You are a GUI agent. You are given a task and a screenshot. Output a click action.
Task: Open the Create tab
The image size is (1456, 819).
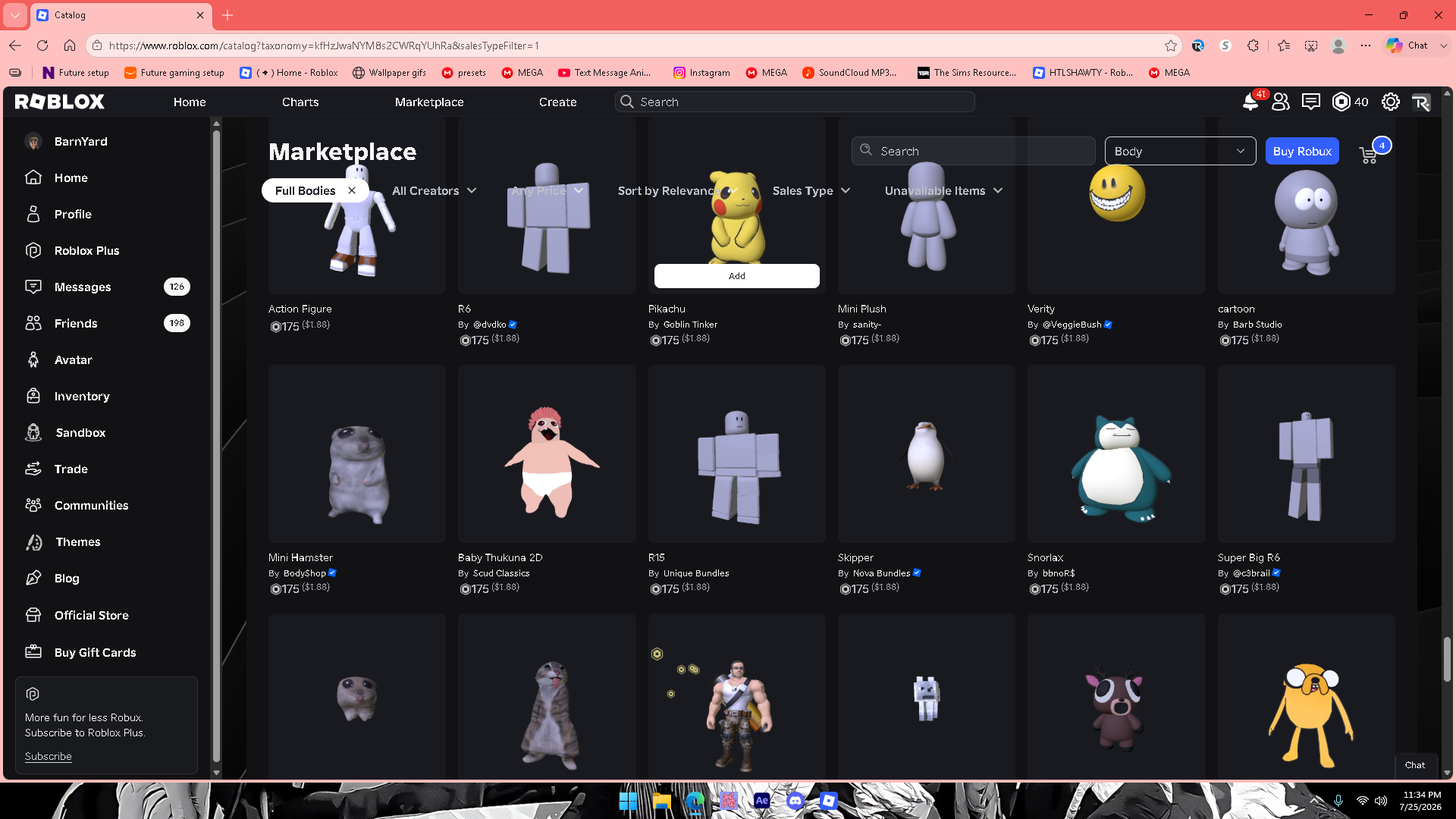(x=558, y=102)
